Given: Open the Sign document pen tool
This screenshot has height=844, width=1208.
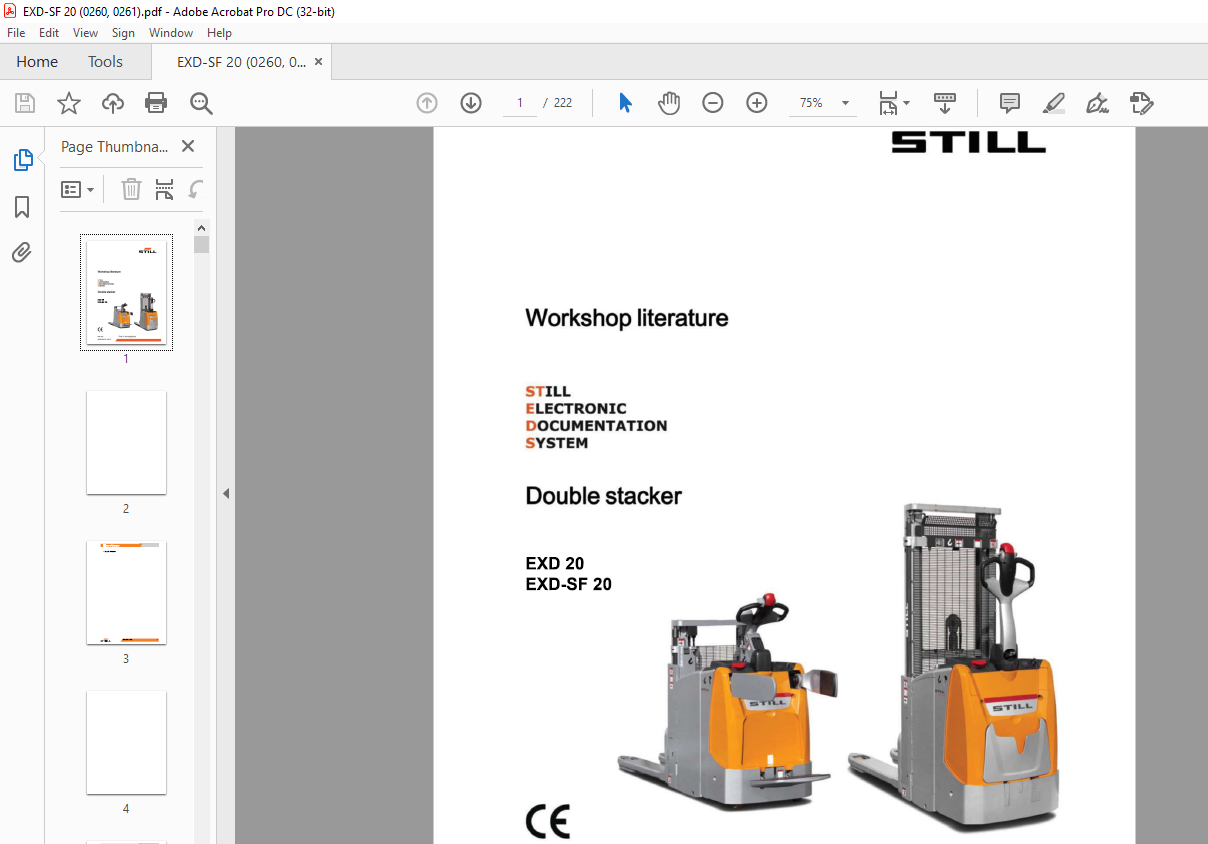Looking at the screenshot, I should 1098,103.
